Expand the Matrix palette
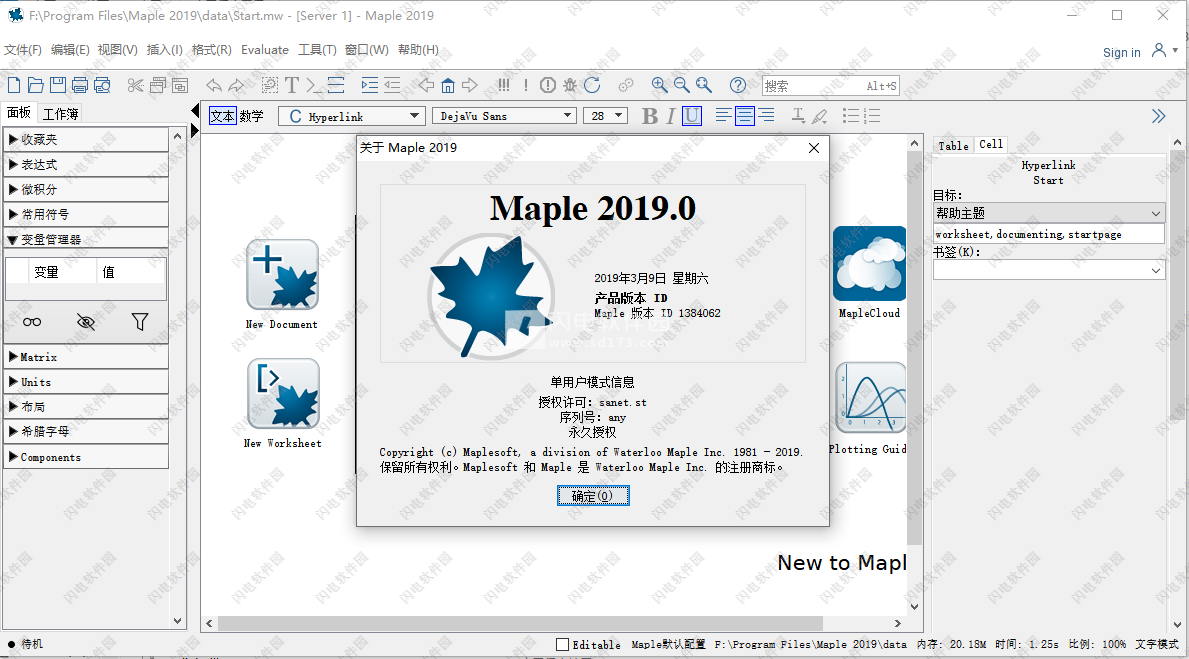This screenshot has width=1189, height=659. pos(86,357)
